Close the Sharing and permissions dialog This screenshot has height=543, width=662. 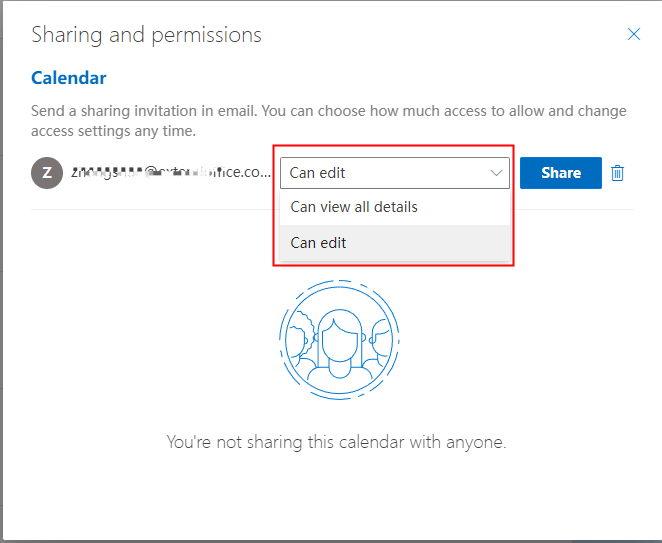(x=633, y=34)
